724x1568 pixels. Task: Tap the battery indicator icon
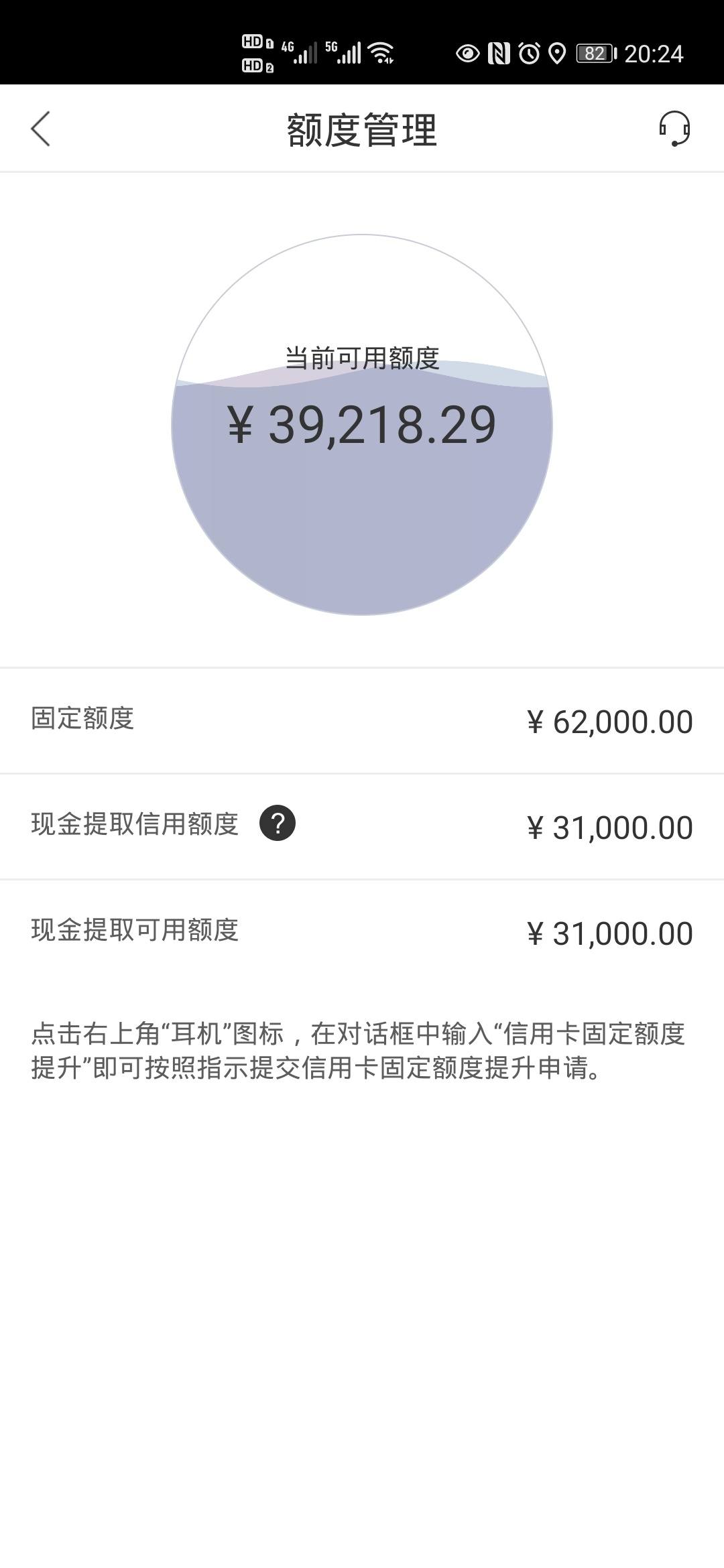(597, 53)
